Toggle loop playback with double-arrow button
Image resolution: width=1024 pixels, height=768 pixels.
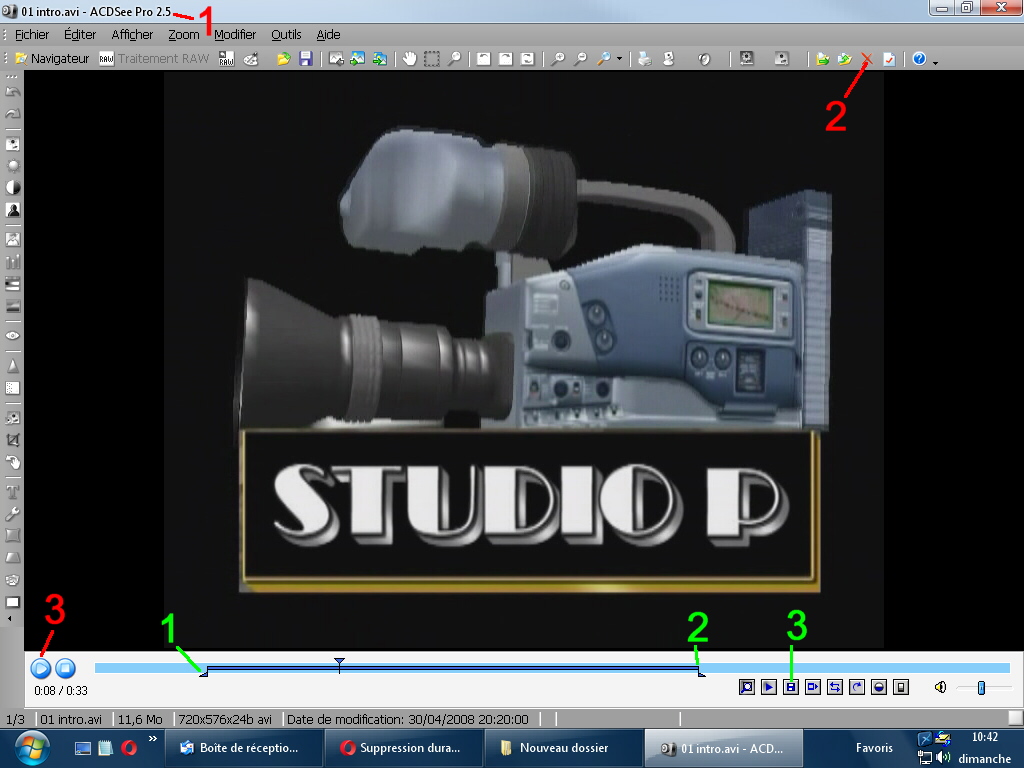(835, 687)
